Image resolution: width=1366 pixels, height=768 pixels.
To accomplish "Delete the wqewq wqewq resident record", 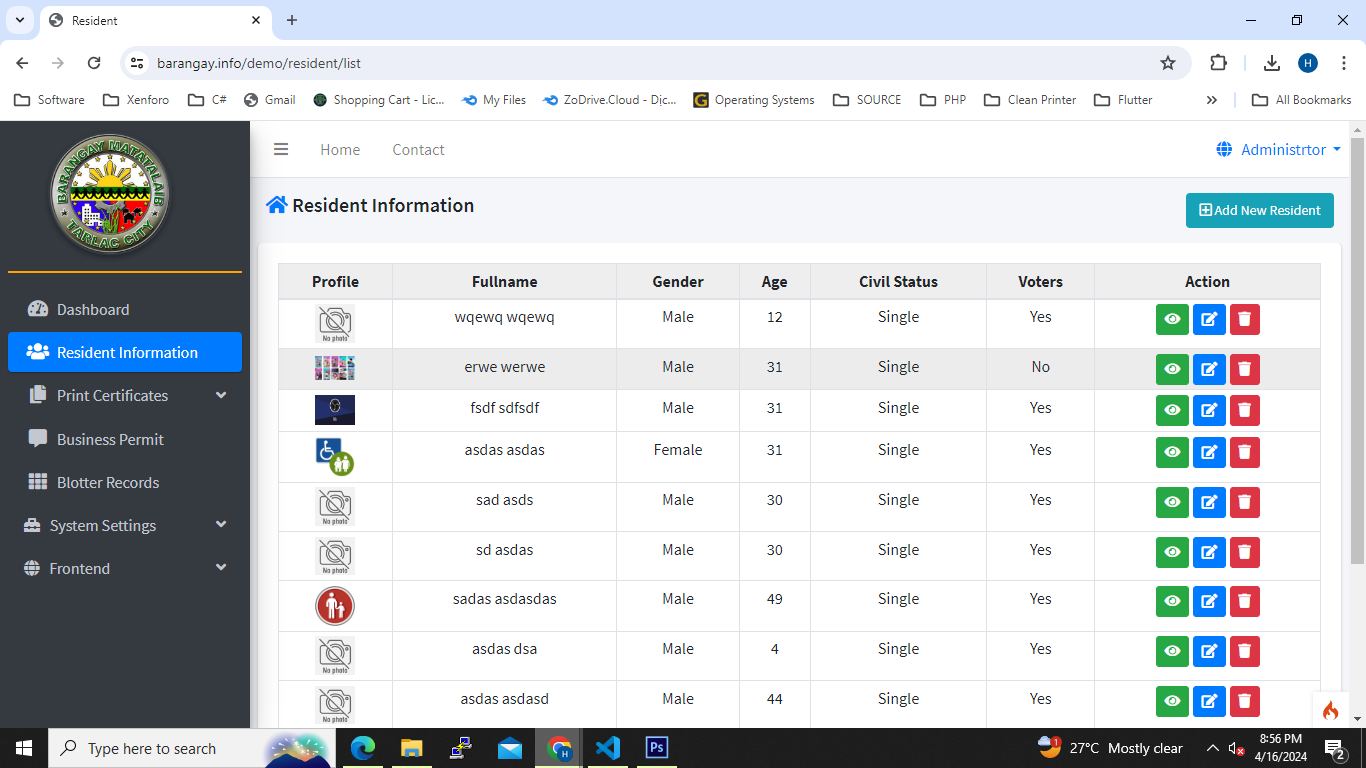I will coord(1244,319).
